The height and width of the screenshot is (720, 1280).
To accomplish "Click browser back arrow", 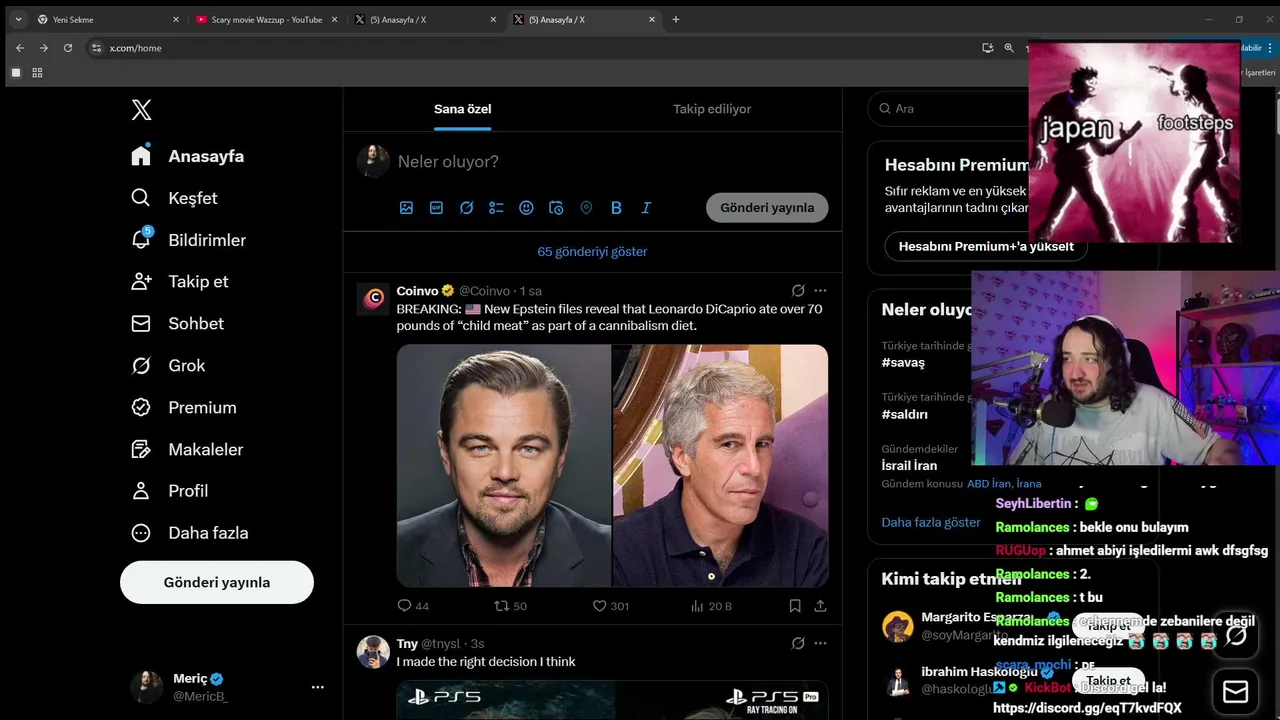I will point(20,48).
